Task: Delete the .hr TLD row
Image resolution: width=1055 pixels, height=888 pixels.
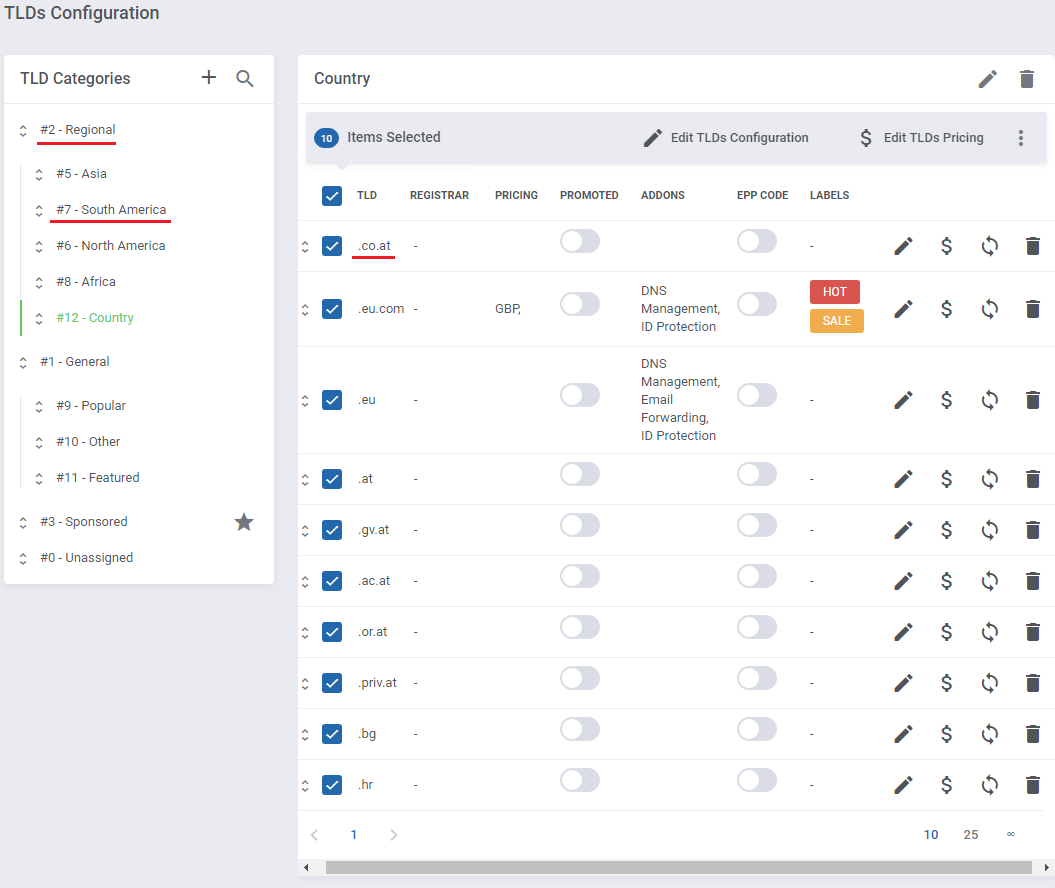Action: point(1033,785)
